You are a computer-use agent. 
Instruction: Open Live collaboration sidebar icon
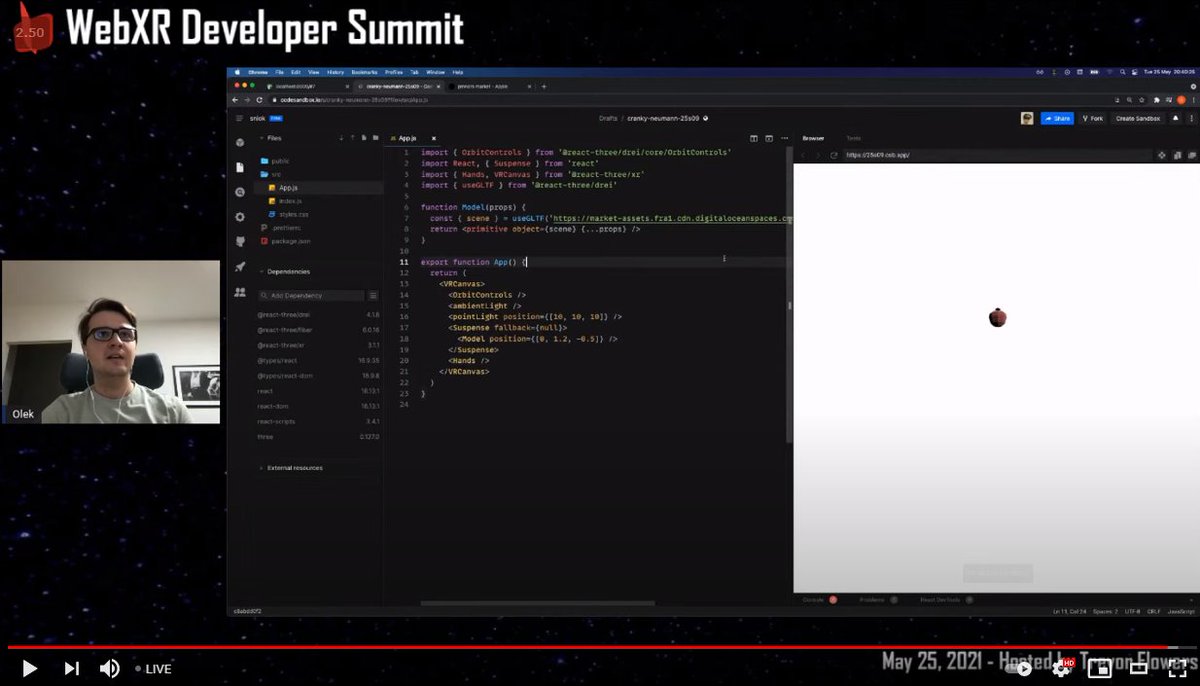click(x=240, y=292)
